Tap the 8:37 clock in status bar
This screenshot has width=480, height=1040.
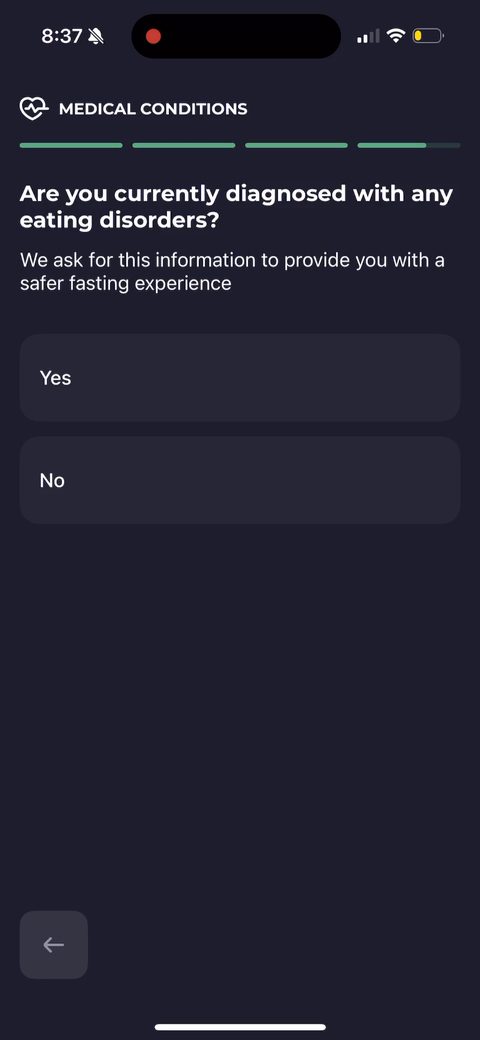61,36
